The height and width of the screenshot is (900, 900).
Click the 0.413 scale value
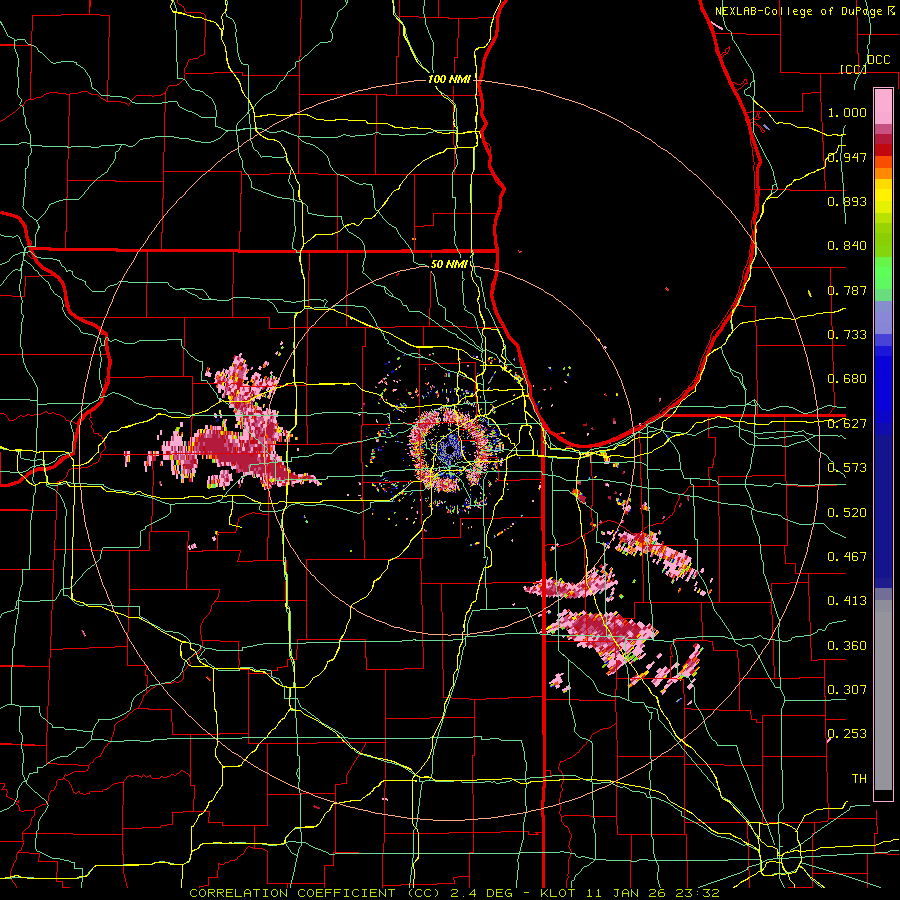click(847, 601)
